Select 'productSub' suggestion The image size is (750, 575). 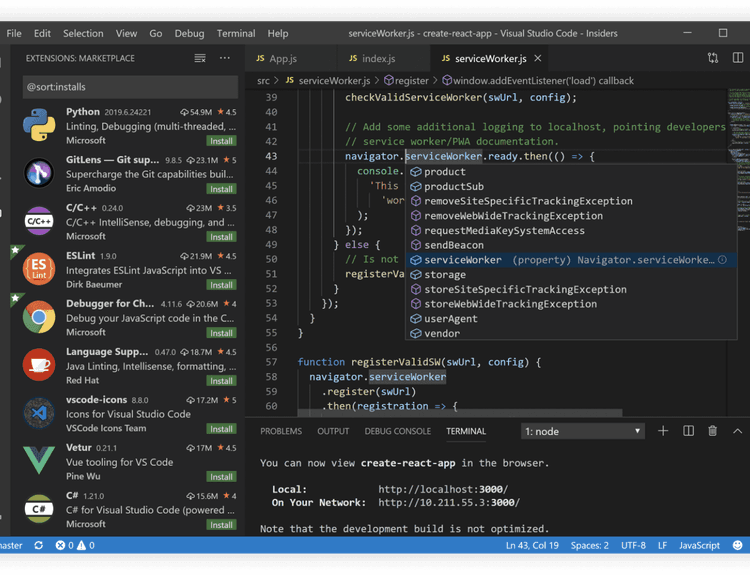571,187
